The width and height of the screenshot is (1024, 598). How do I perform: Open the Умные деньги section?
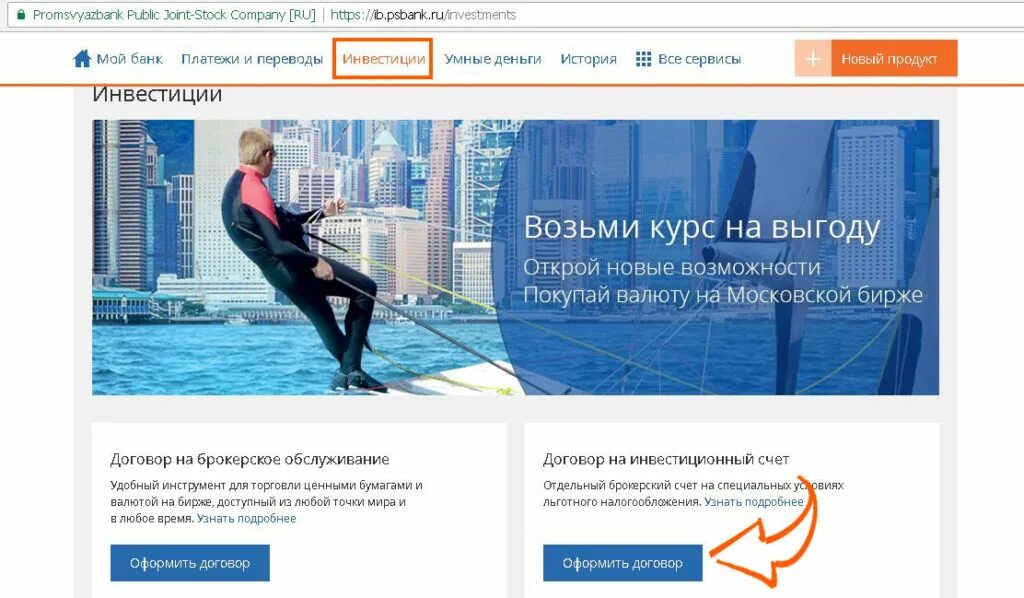click(x=493, y=59)
